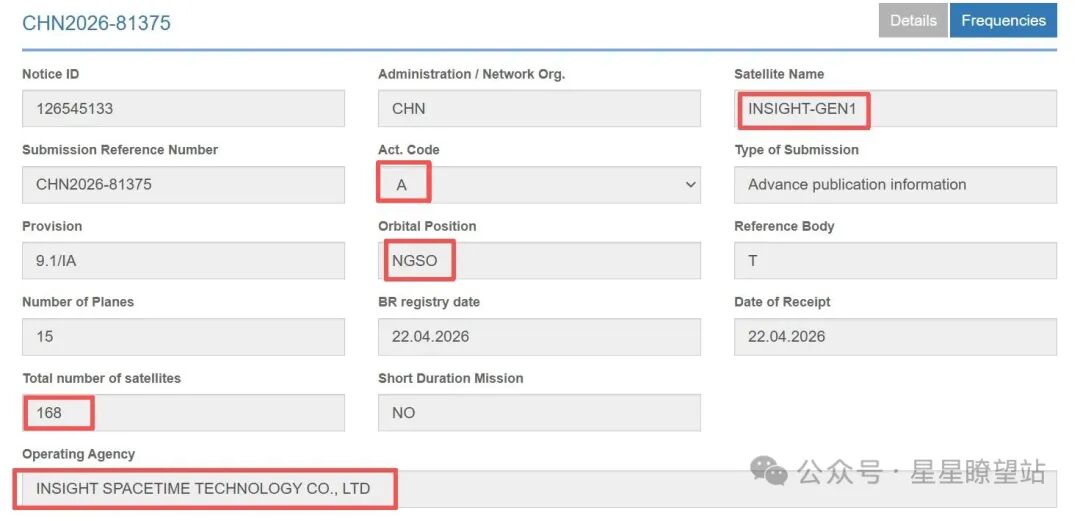Click the Orbital Position field NGSO

pyautogui.click(x=539, y=261)
